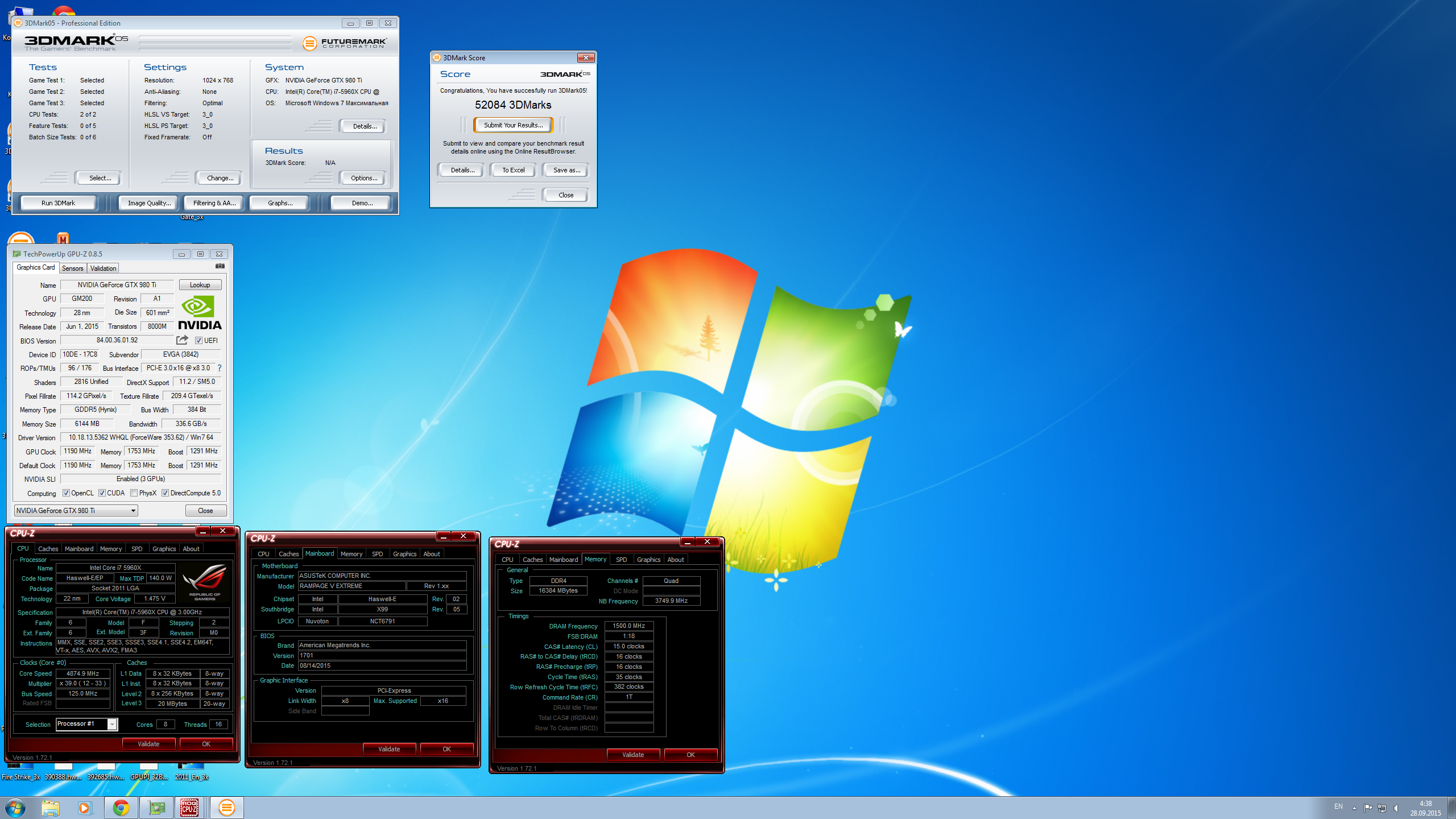Click the taskbar clock showing 4:38

coord(1425,808)
